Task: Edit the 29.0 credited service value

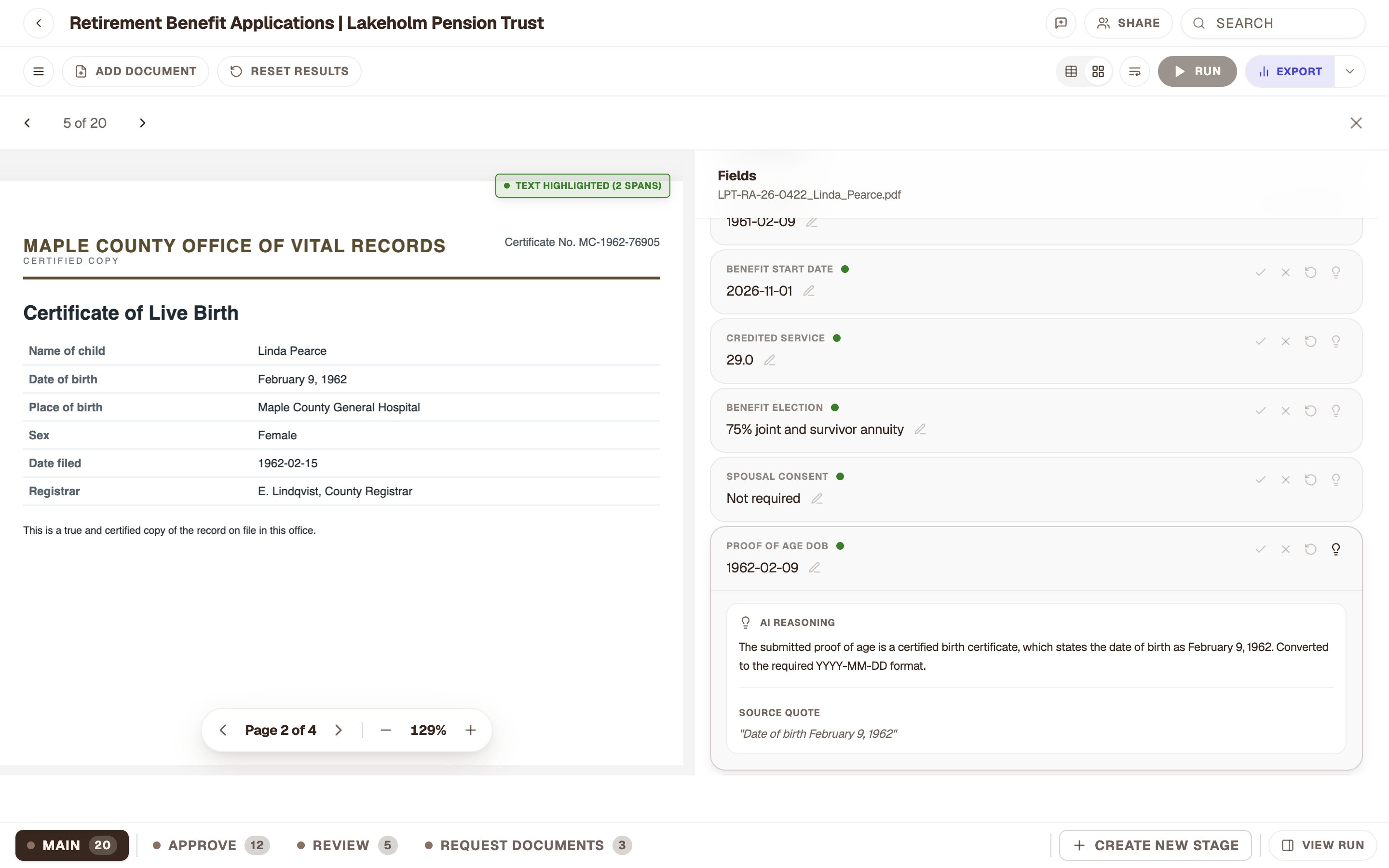Action: [x=770, y=360]
